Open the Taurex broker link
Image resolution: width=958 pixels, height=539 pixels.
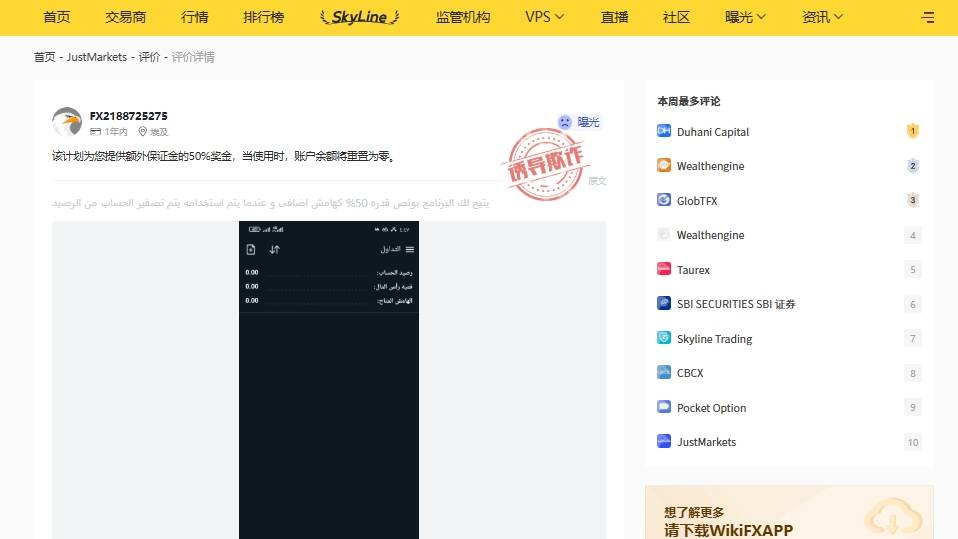pos(693,270)
